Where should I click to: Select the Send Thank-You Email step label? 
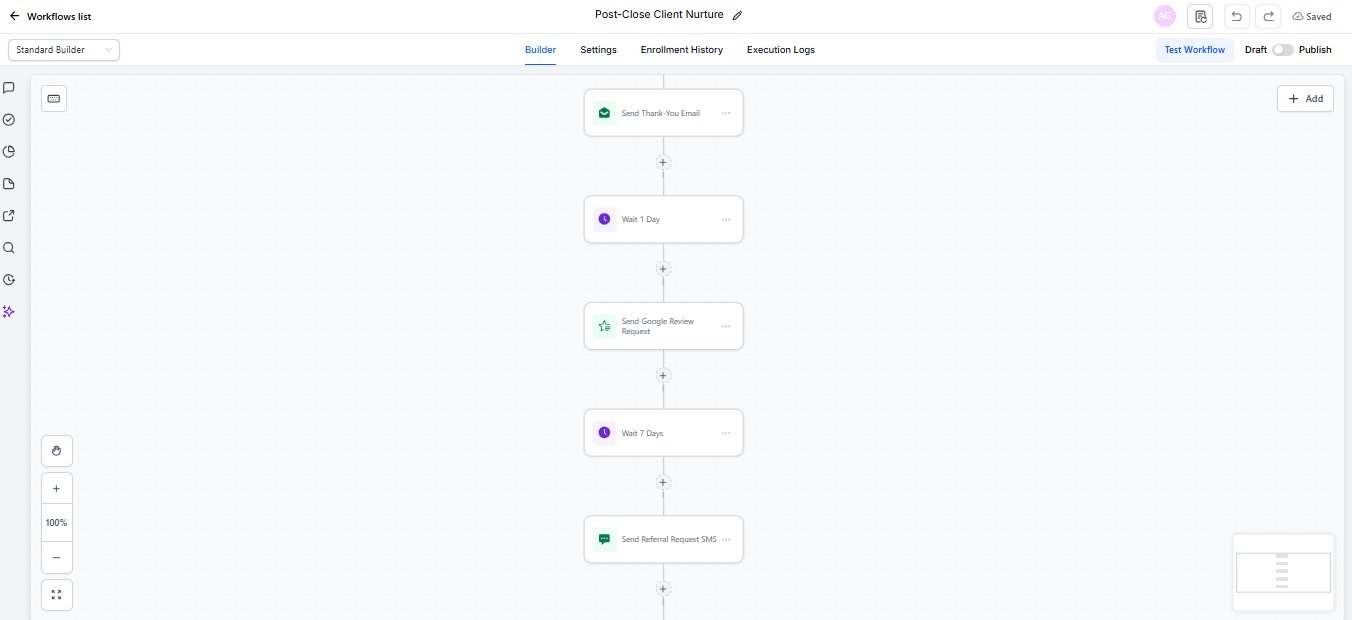click(661, 113)
